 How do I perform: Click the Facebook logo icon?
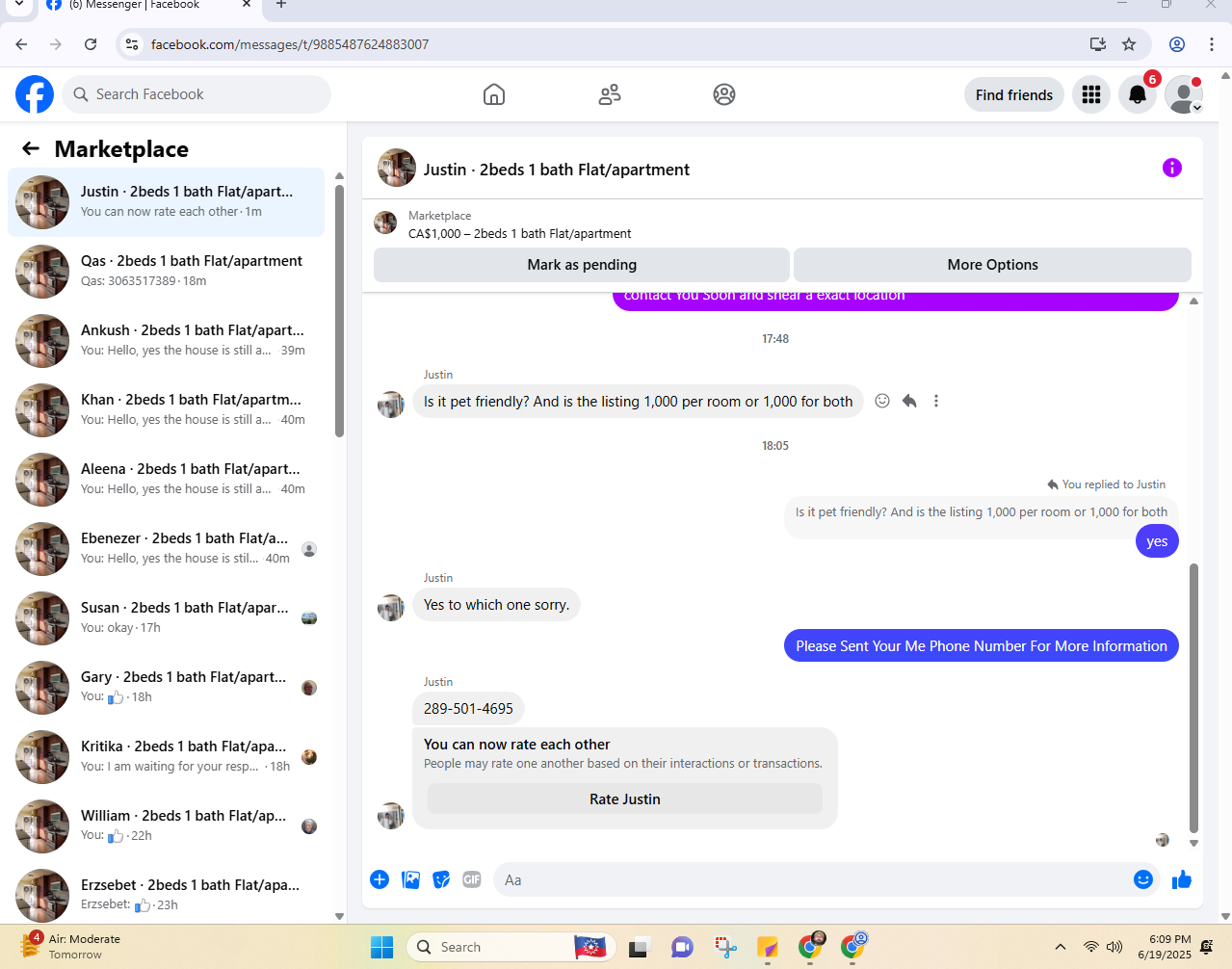tap(35, 94)
